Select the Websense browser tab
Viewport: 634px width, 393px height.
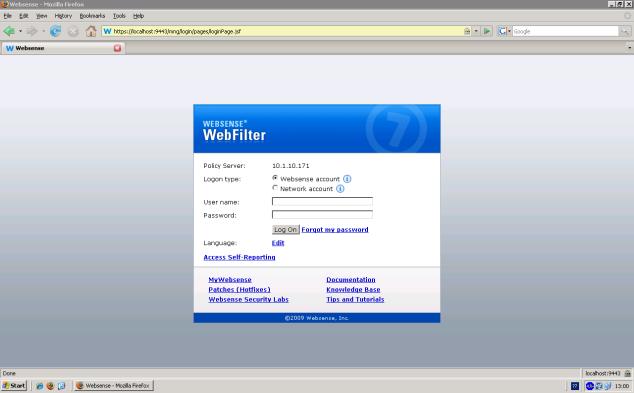(63, 48)
